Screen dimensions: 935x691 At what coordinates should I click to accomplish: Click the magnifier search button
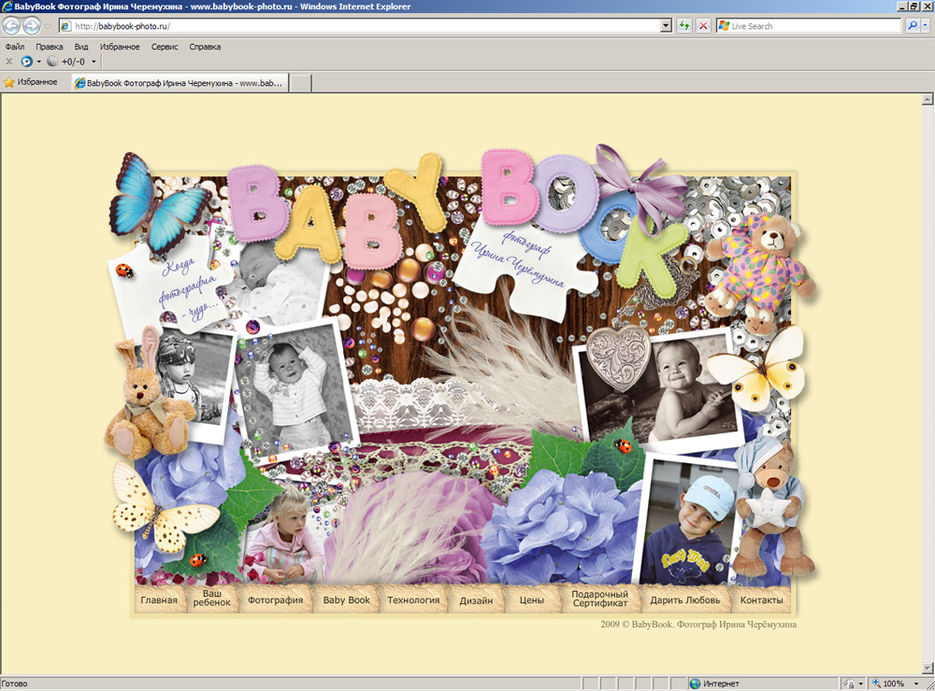912,26
